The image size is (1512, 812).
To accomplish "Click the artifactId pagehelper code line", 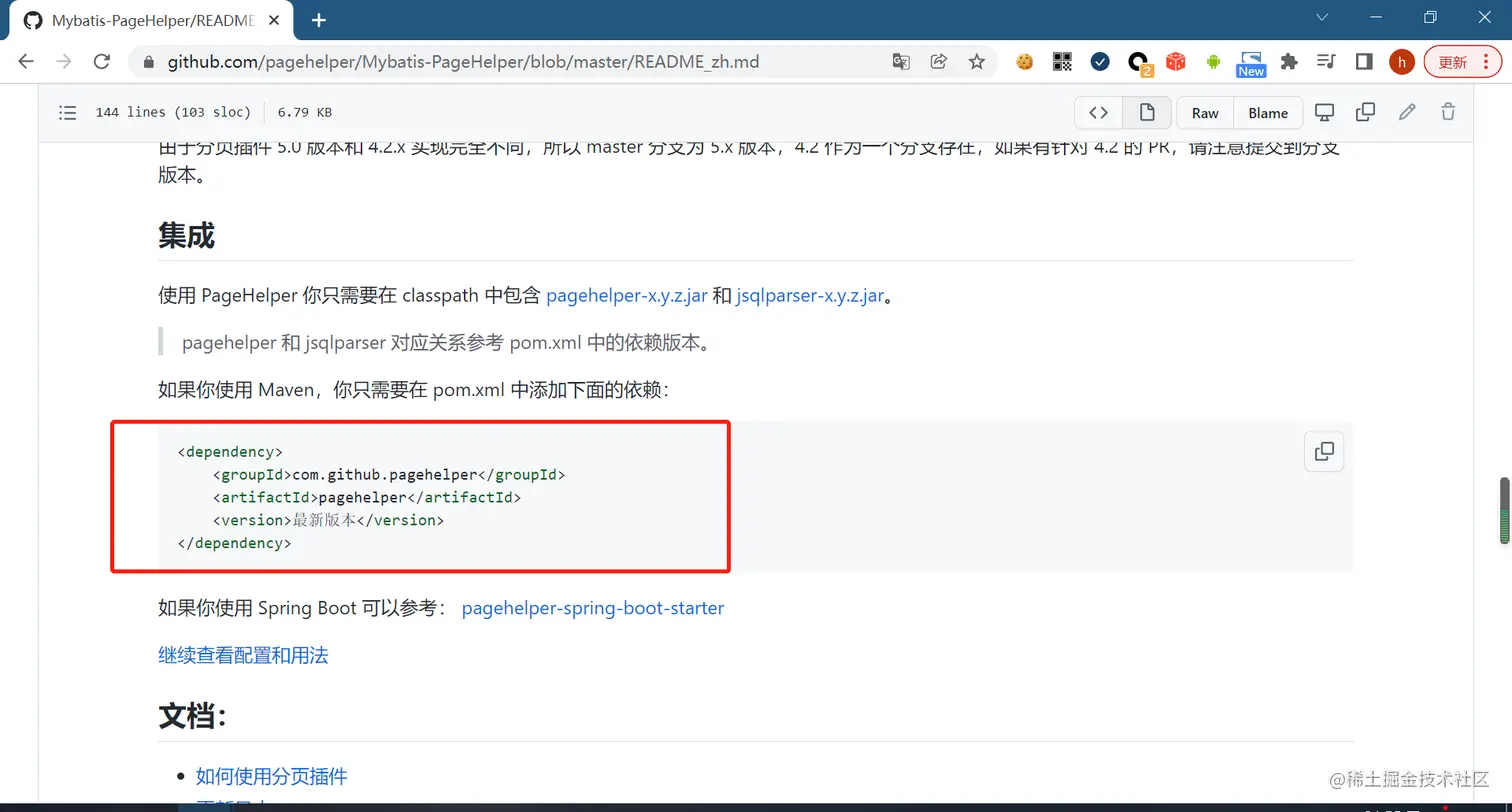I will 367,497.
